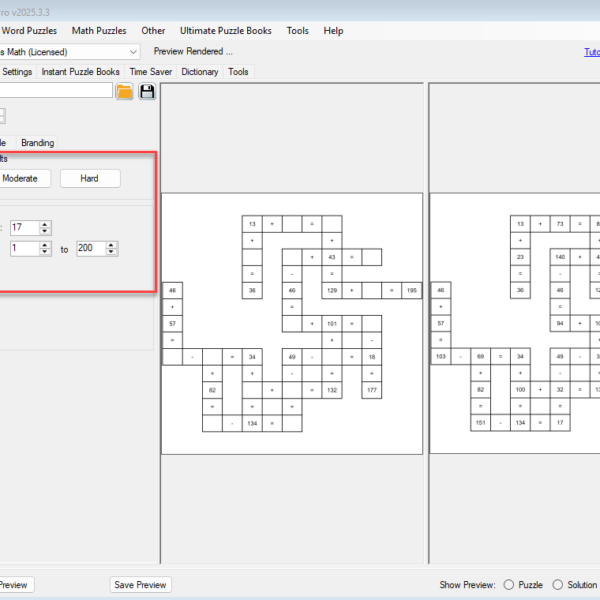Open the Branding tab

[38, 143]
